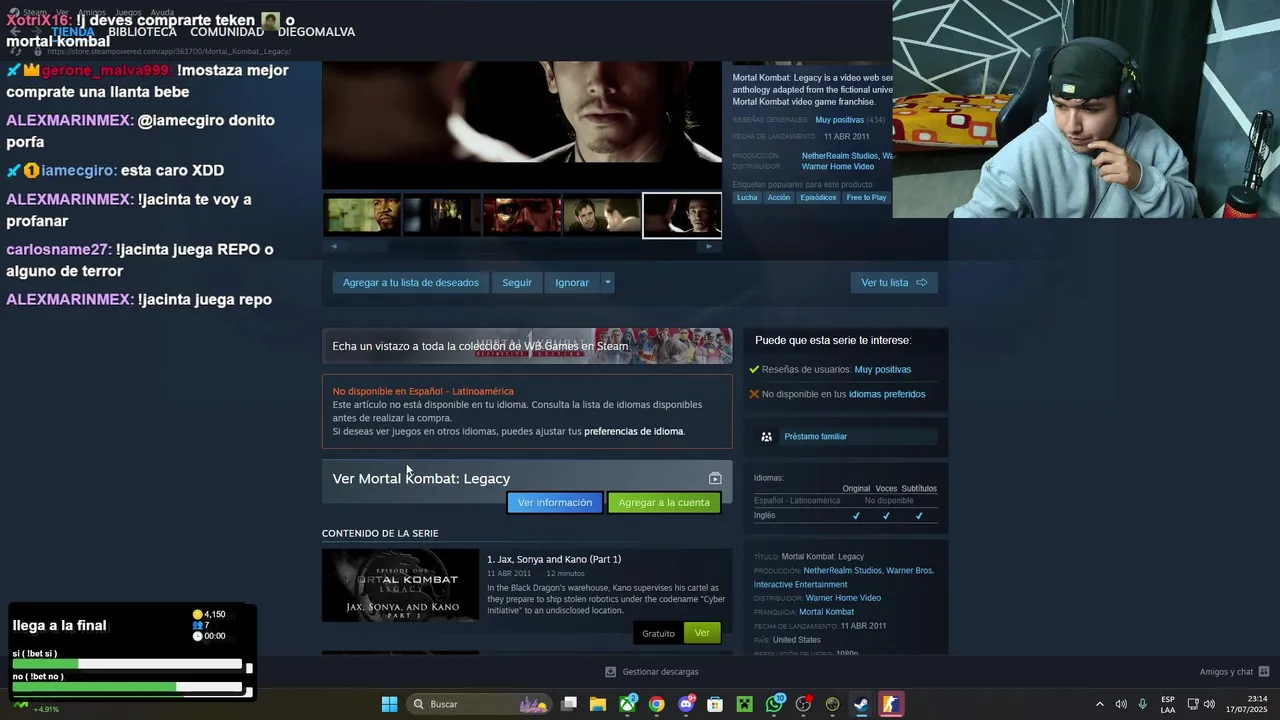Click the Buscar taskbar search box

479,704
